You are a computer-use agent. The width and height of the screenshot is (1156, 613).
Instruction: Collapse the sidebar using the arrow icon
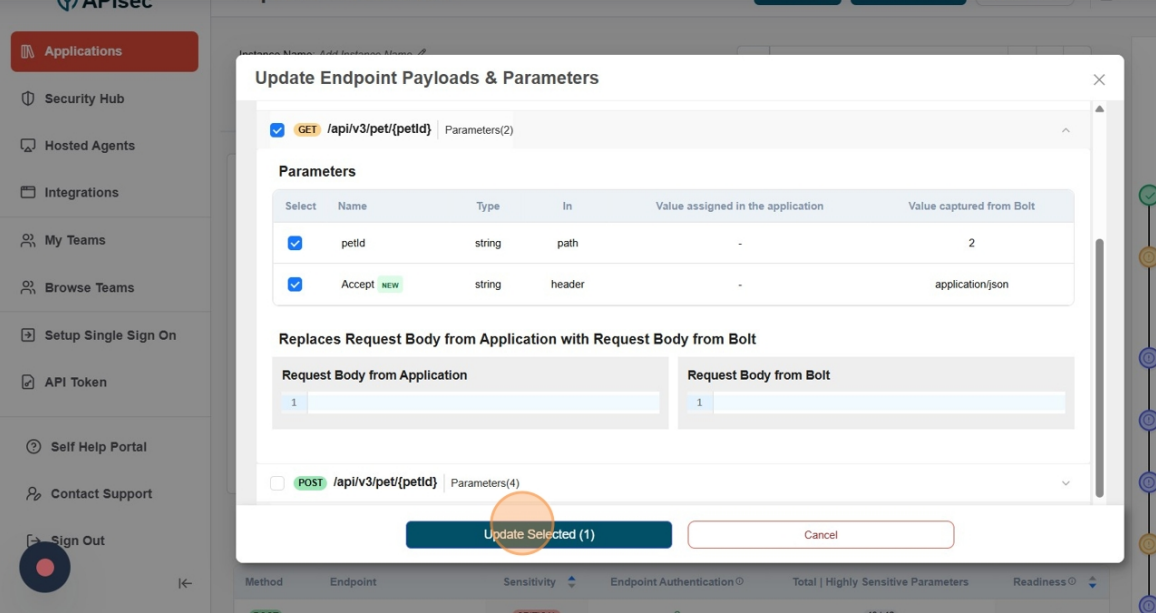click(185, 583)
